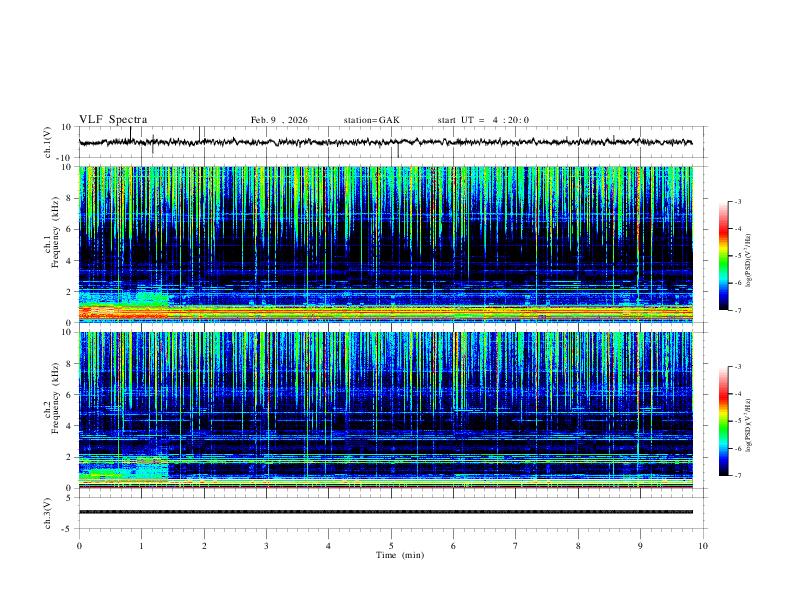
Task: Click the ch.3 flat signal band
Action: [386, 512]
